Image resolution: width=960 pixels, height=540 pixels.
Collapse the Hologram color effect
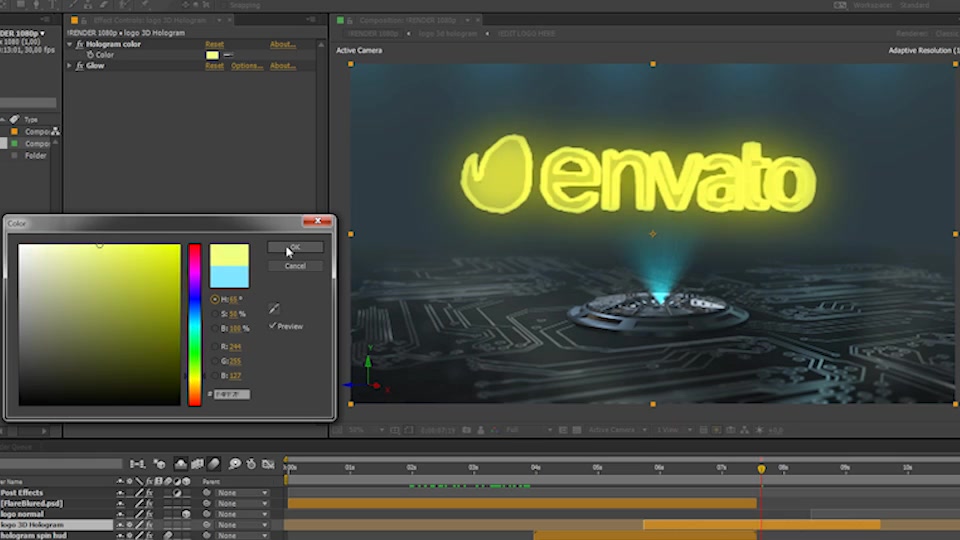(69, 44)
